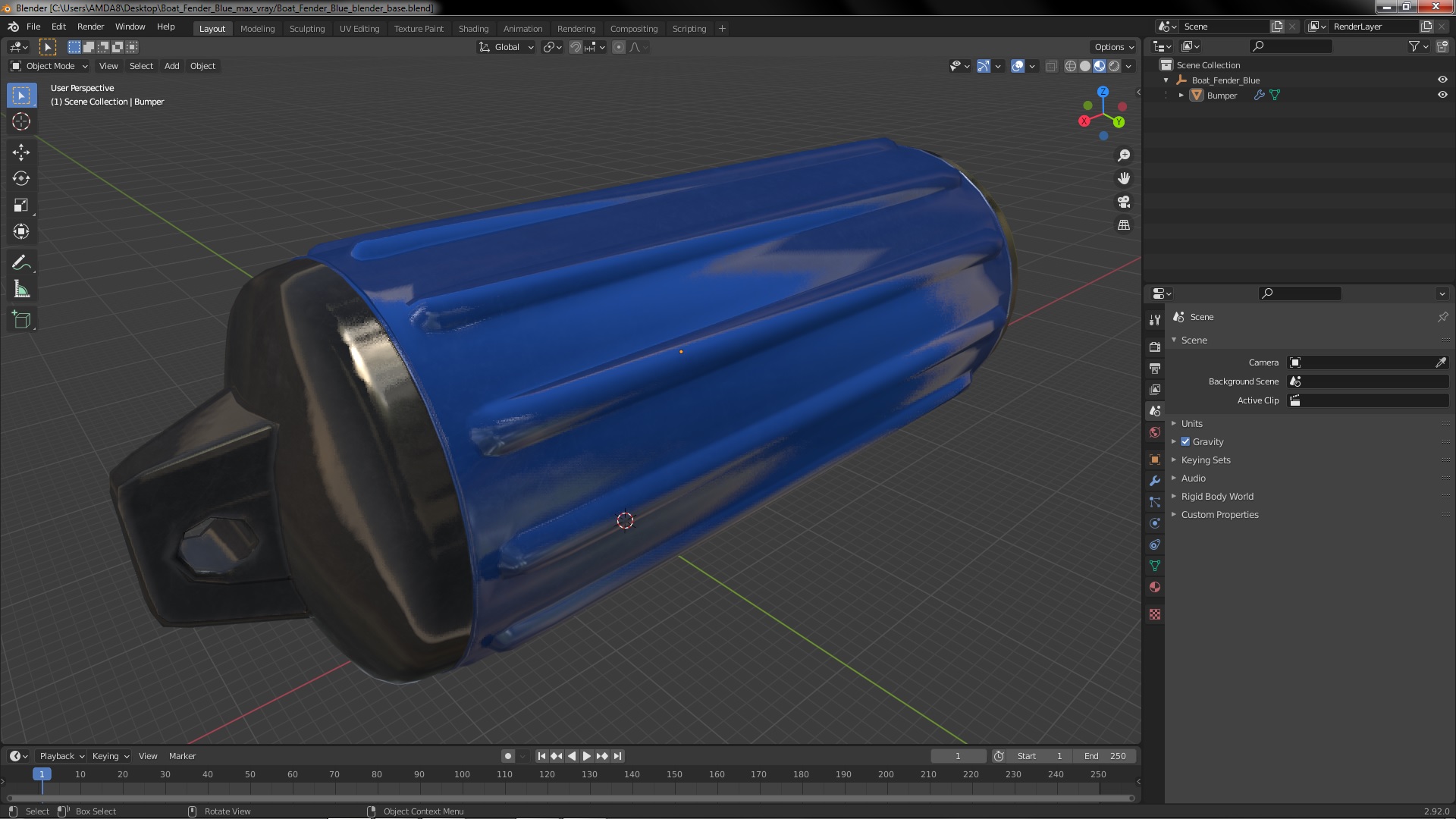Open the Render properties tab
Screen dimensions: 1456x819
tap(1155, 347)
